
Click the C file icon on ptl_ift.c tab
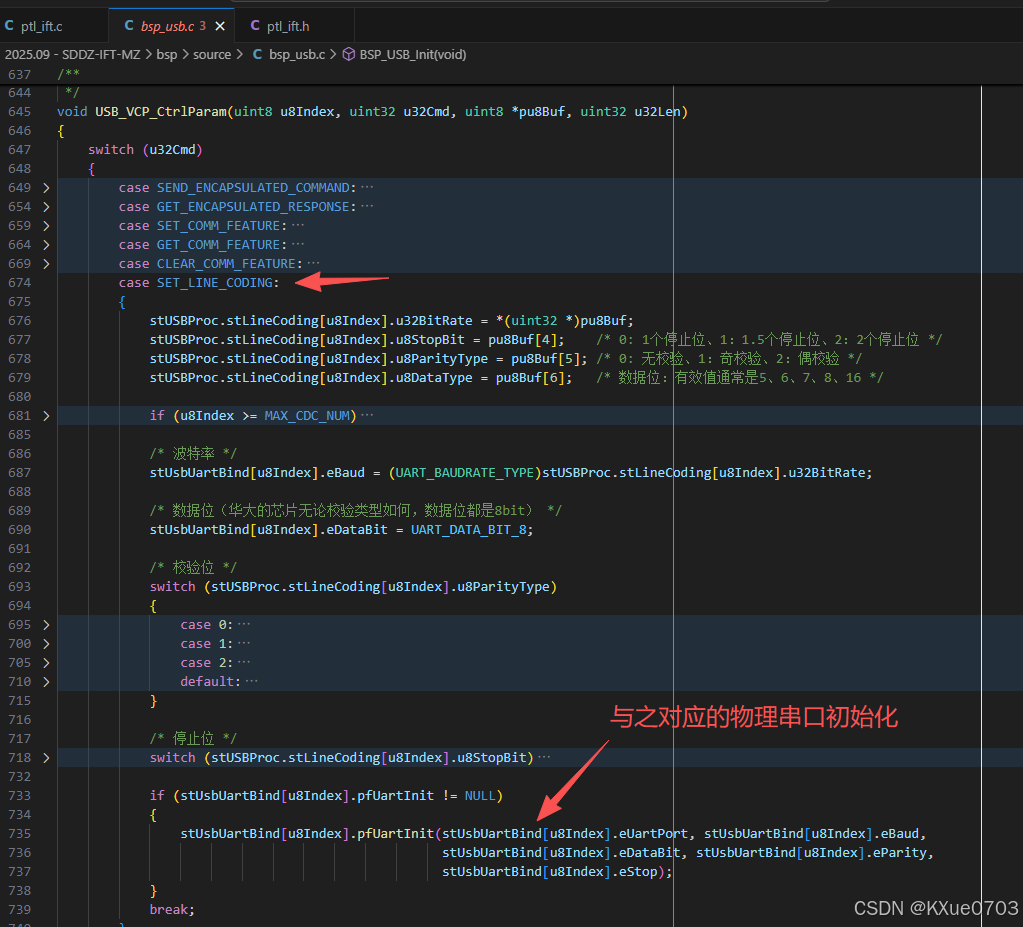[x=9, y=25]
